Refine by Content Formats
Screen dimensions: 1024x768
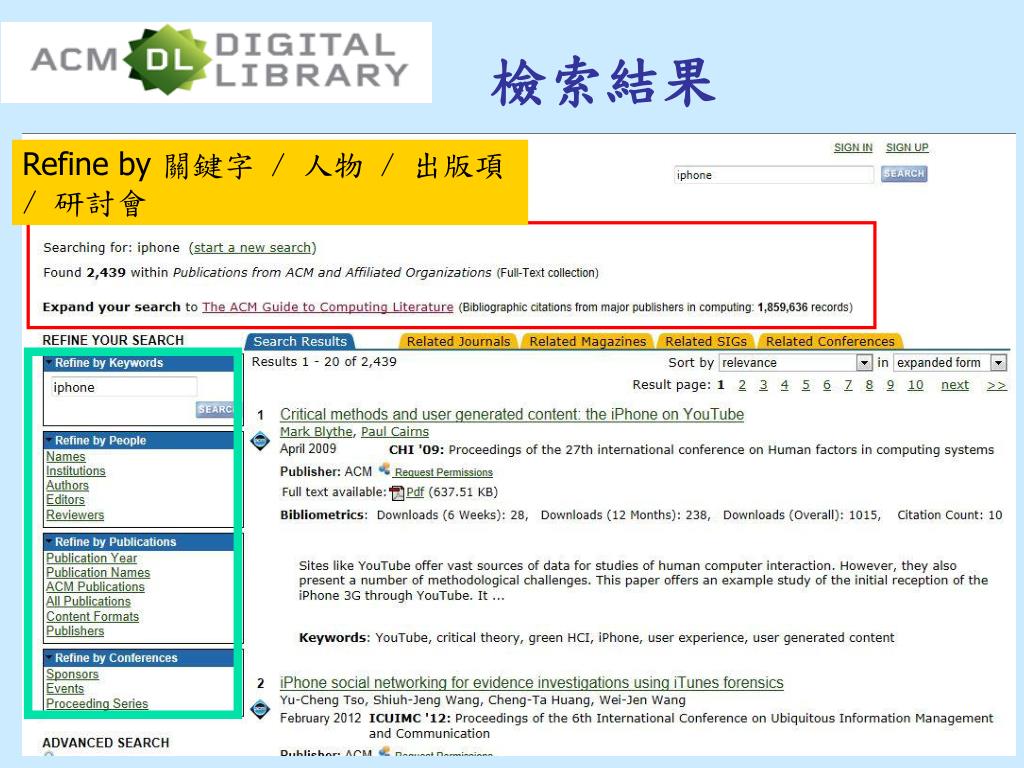(x=93, y=616)
